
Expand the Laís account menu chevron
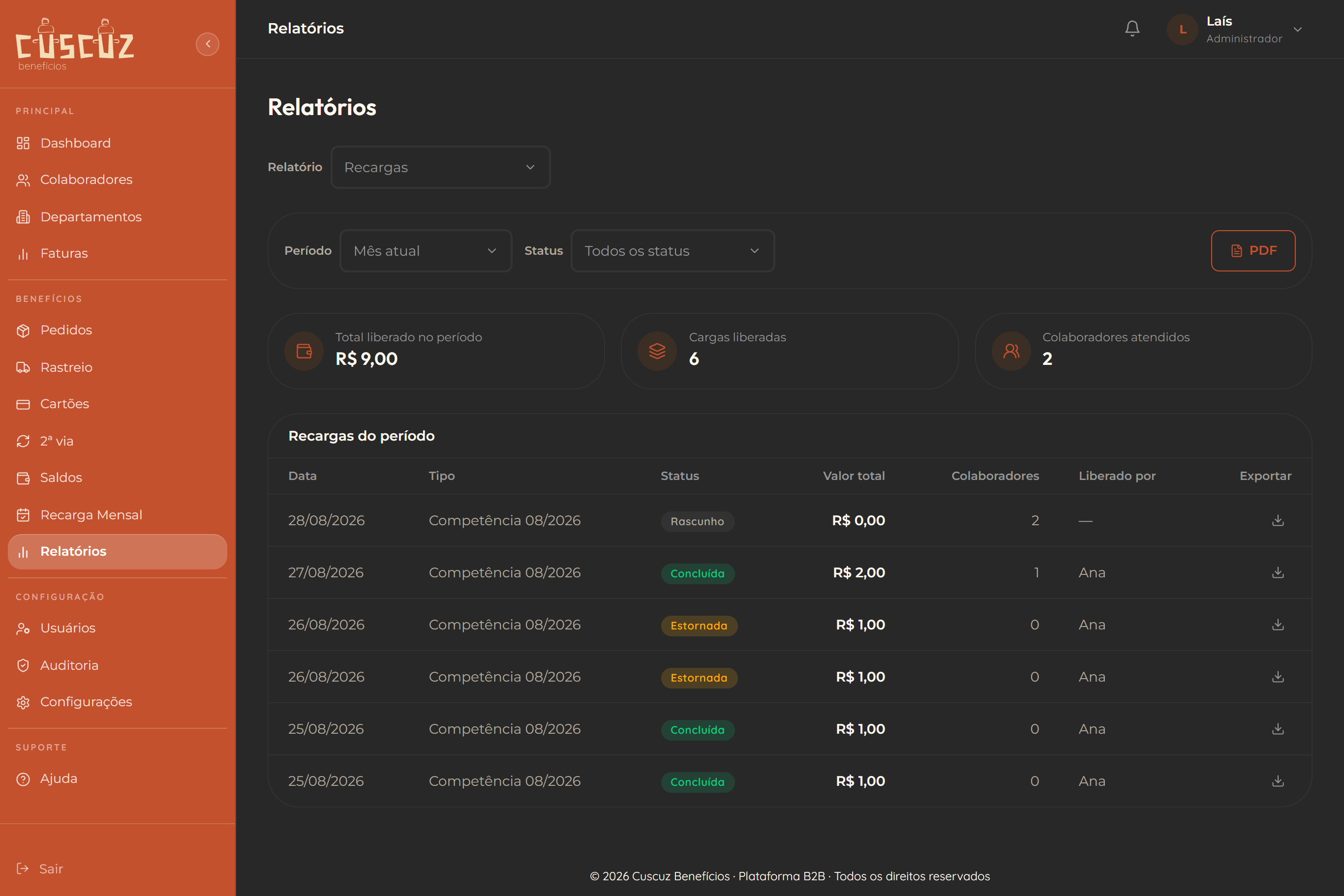tap(1298, 29)
